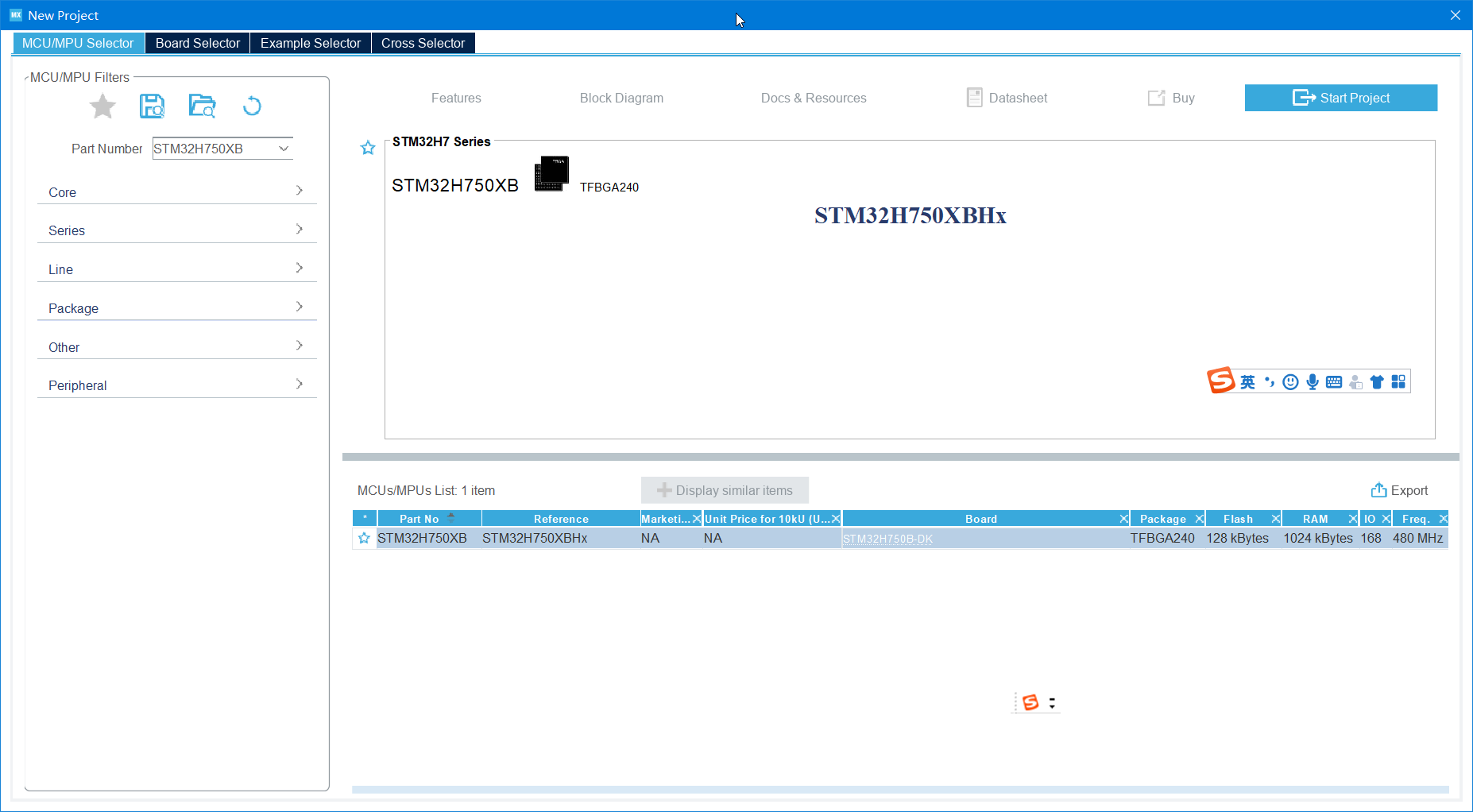Screen dimensions: 1473x812
Task: Switch to MCU/MPU Selector tab
Action: (78, 43)
